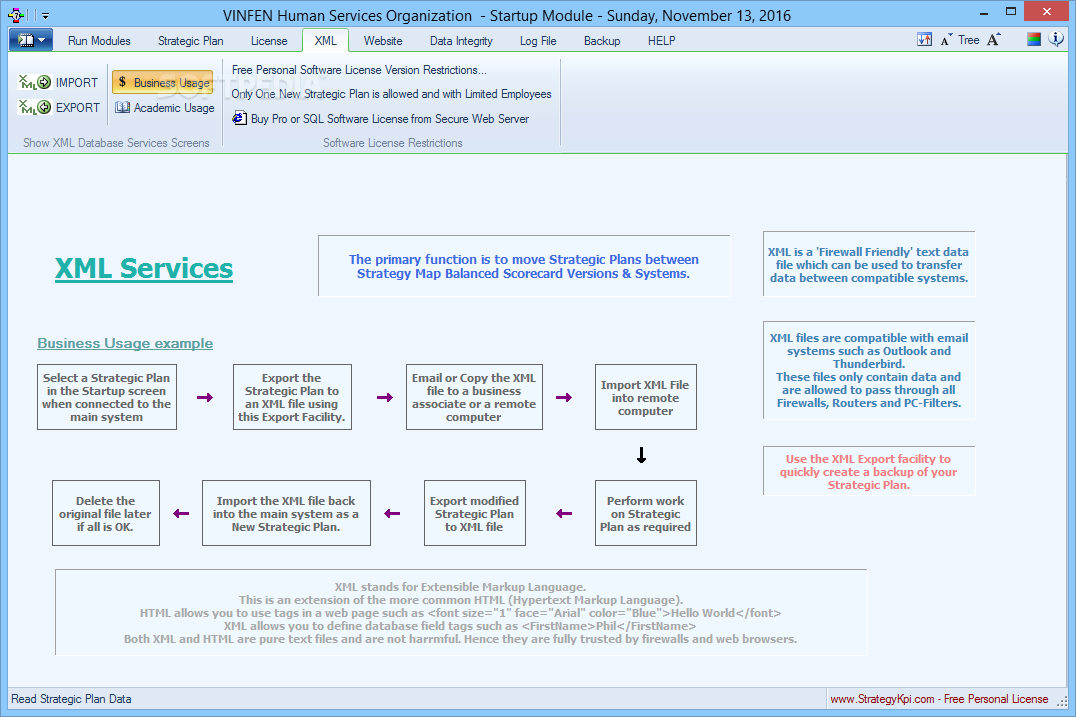1076x717 pixels.
Task: Switch to the Log File tab
Action: tap(538, 41)
